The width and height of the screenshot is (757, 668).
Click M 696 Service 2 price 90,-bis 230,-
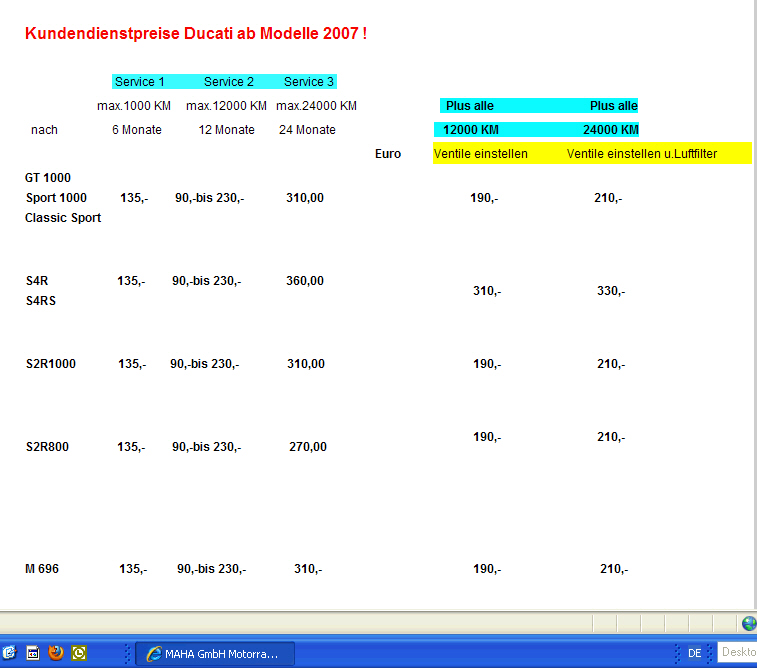[211, 569]
